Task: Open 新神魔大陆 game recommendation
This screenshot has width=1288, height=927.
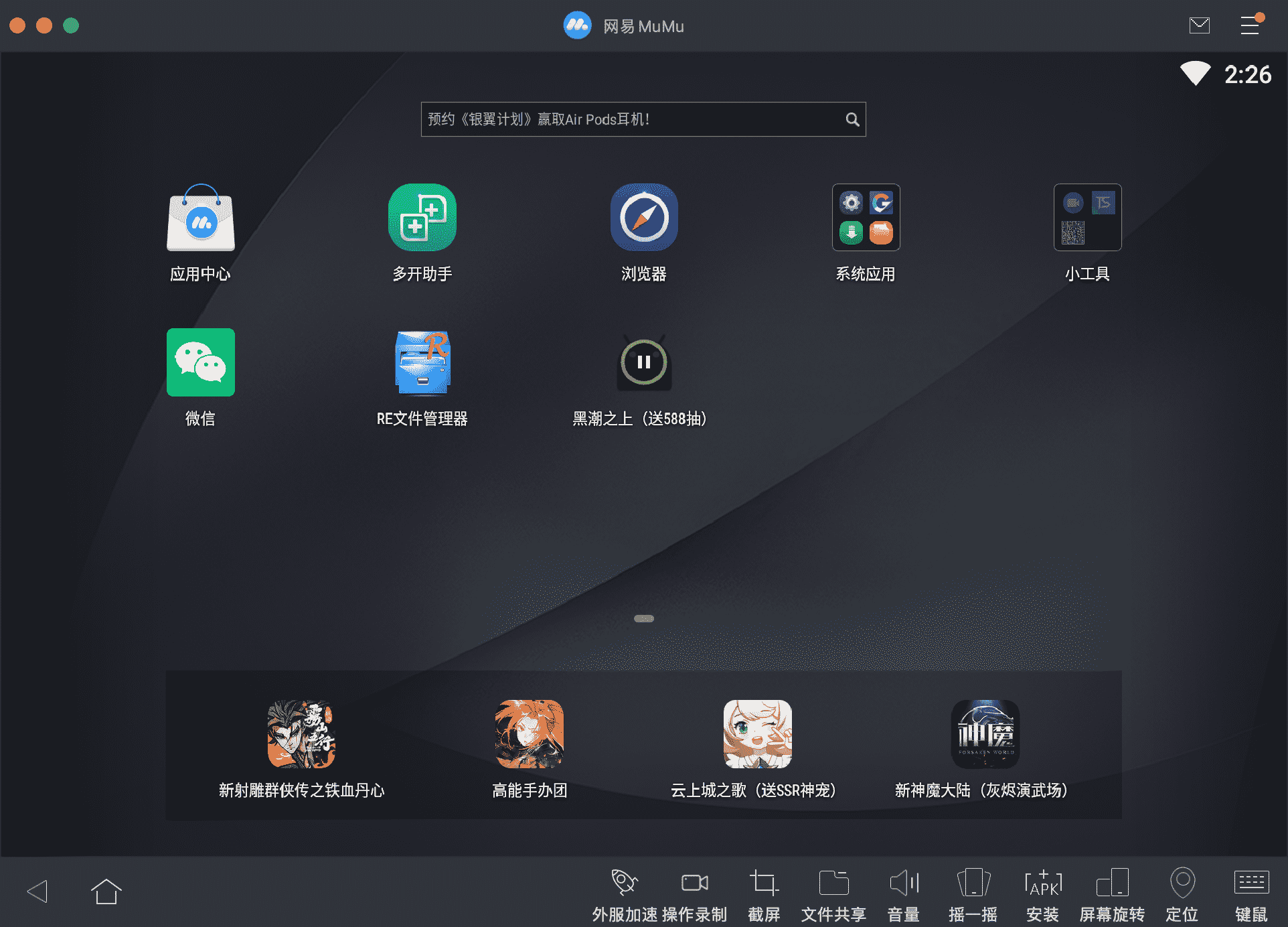Action: coord(985,734)
